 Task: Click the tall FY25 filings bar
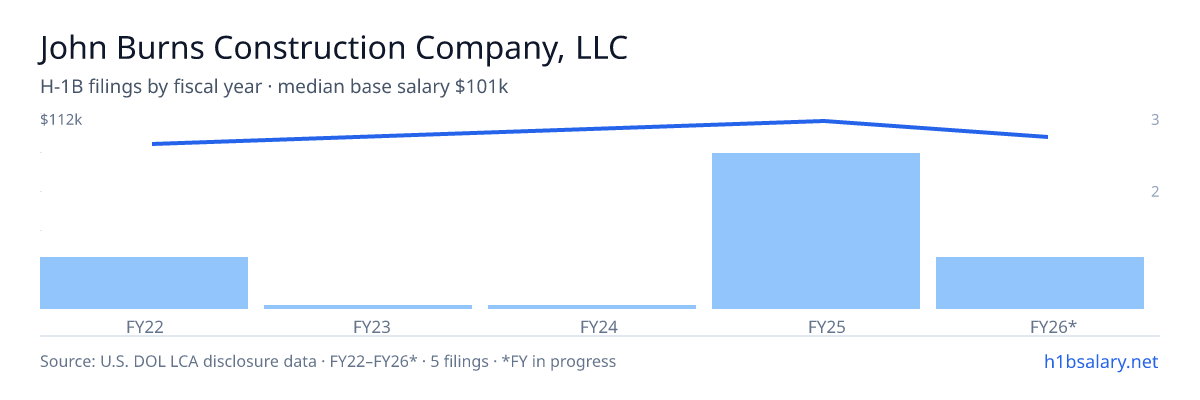(816, 231)
